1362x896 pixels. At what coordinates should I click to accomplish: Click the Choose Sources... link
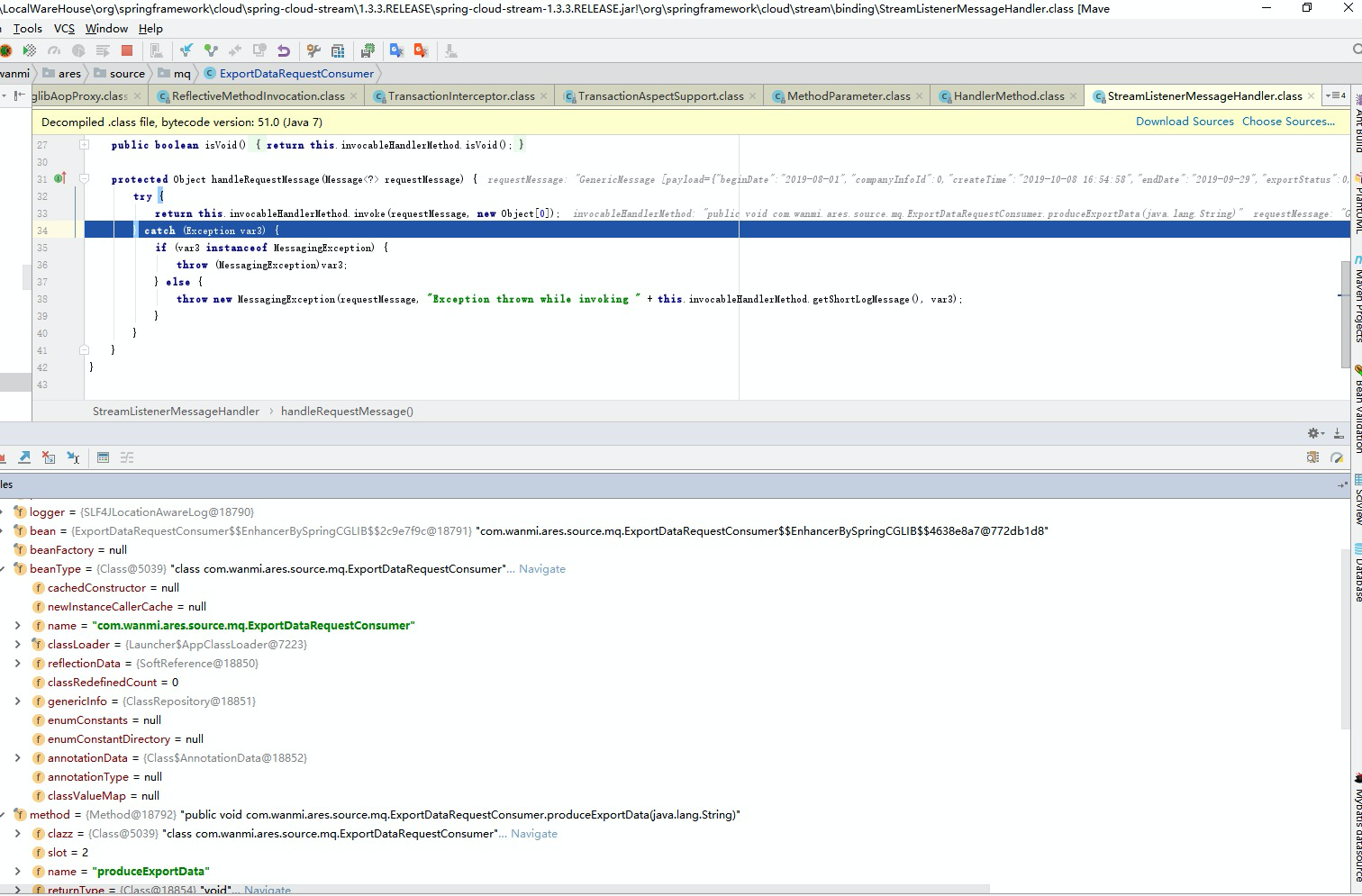point(1288,122)
